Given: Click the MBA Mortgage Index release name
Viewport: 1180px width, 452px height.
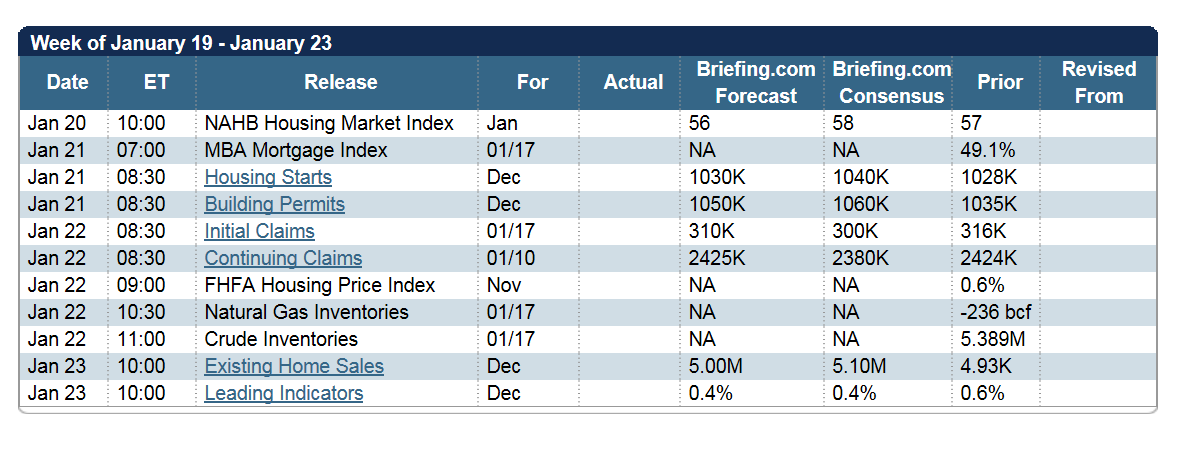Looking at the screenshot, I should click(296, 151).
